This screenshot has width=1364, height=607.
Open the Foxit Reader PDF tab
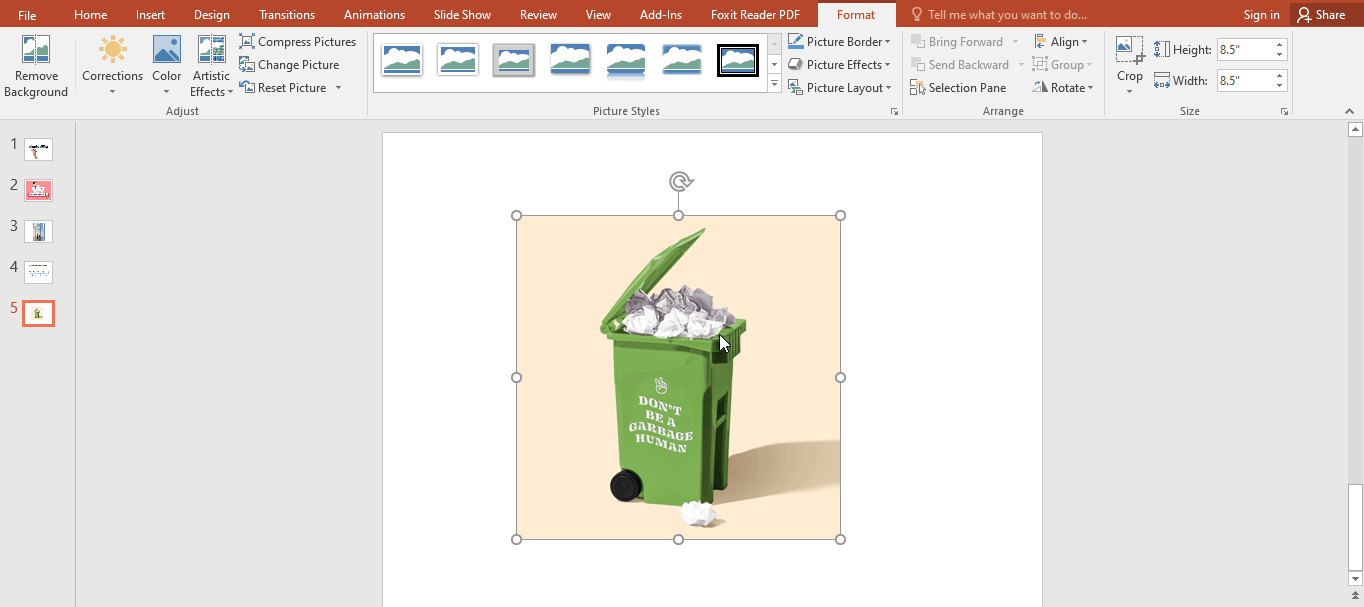[755, 14]
